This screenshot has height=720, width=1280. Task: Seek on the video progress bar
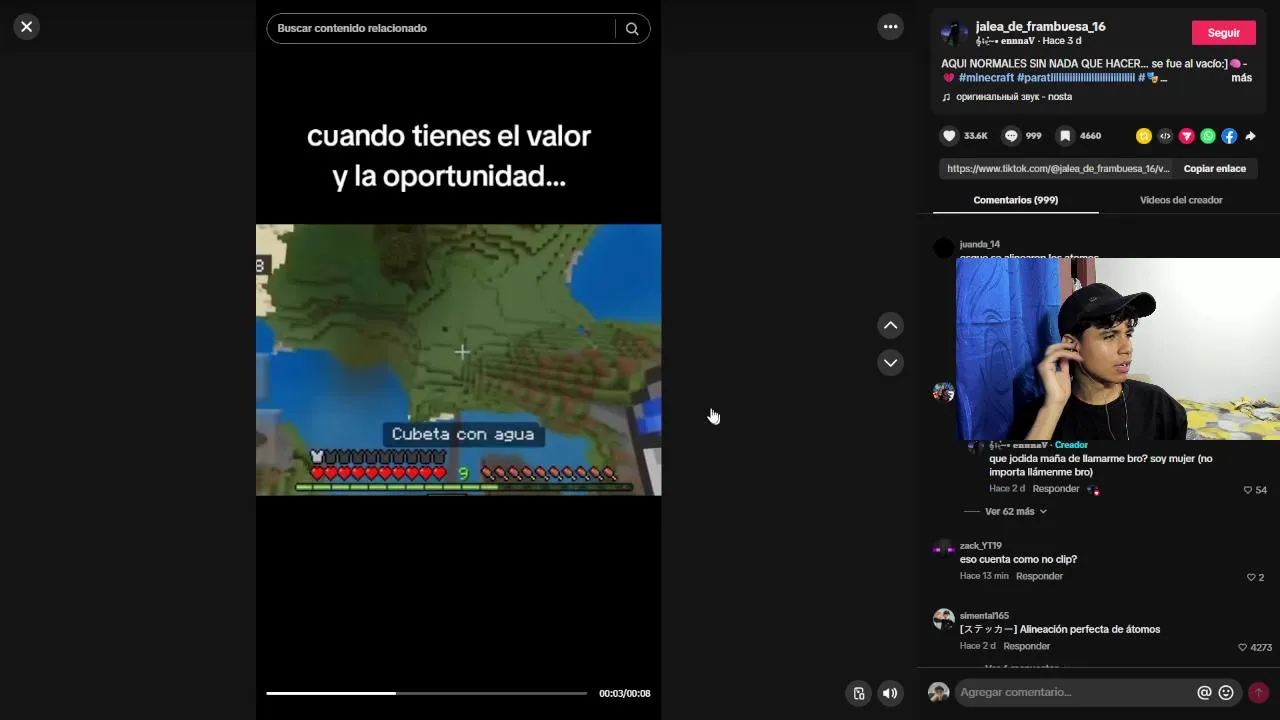click(426, 693)
